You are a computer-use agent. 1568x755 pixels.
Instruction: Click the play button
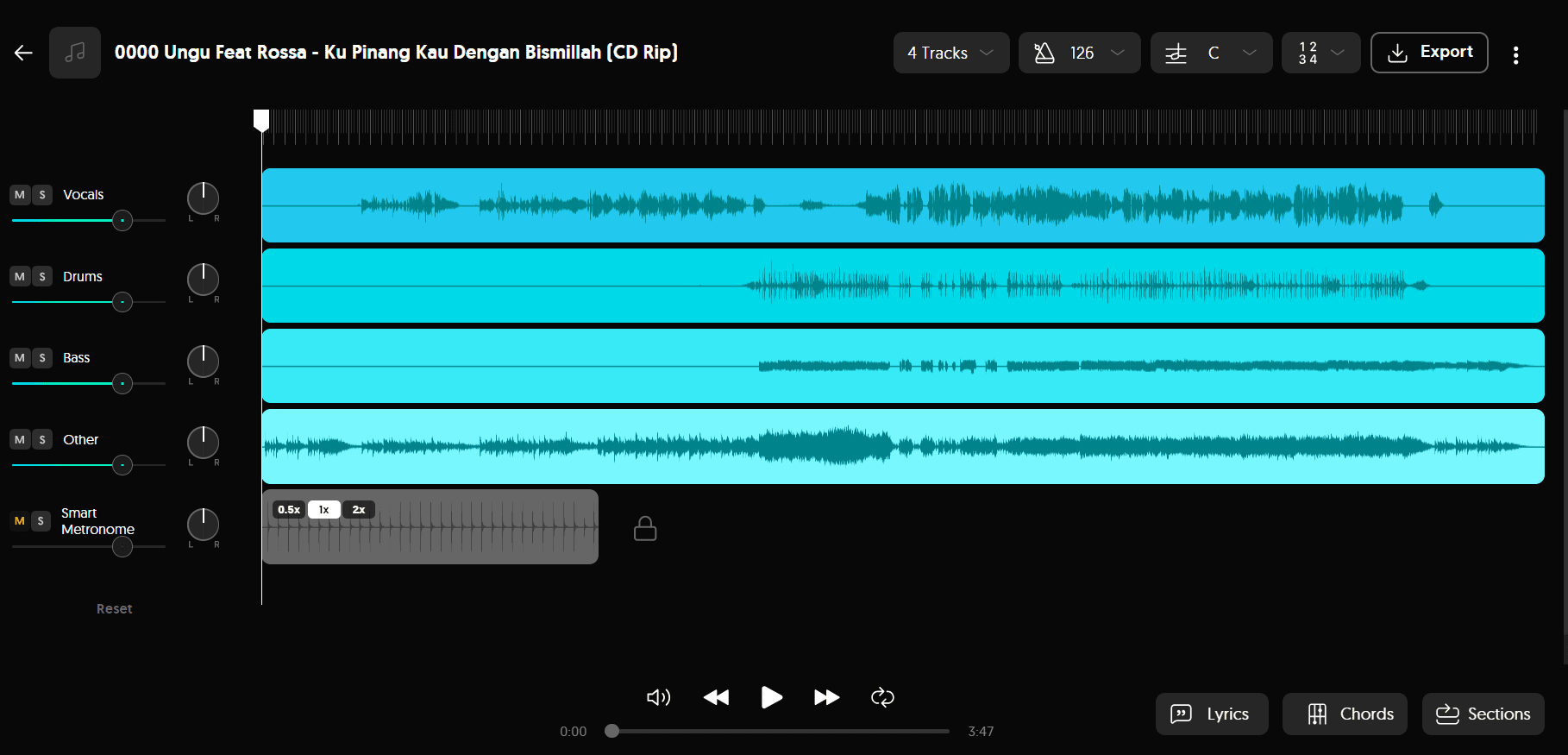[771, 697]
